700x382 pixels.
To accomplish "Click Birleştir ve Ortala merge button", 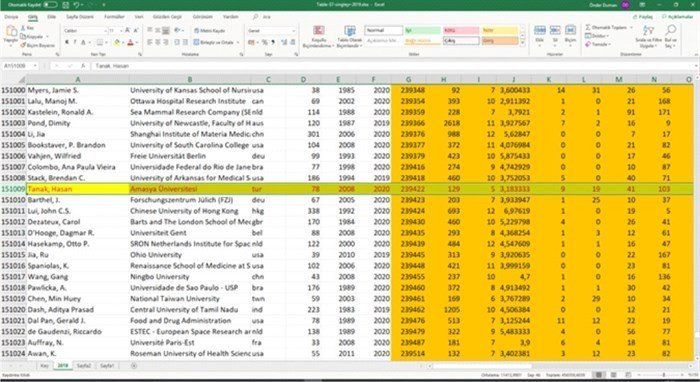I will pos(213,42).
